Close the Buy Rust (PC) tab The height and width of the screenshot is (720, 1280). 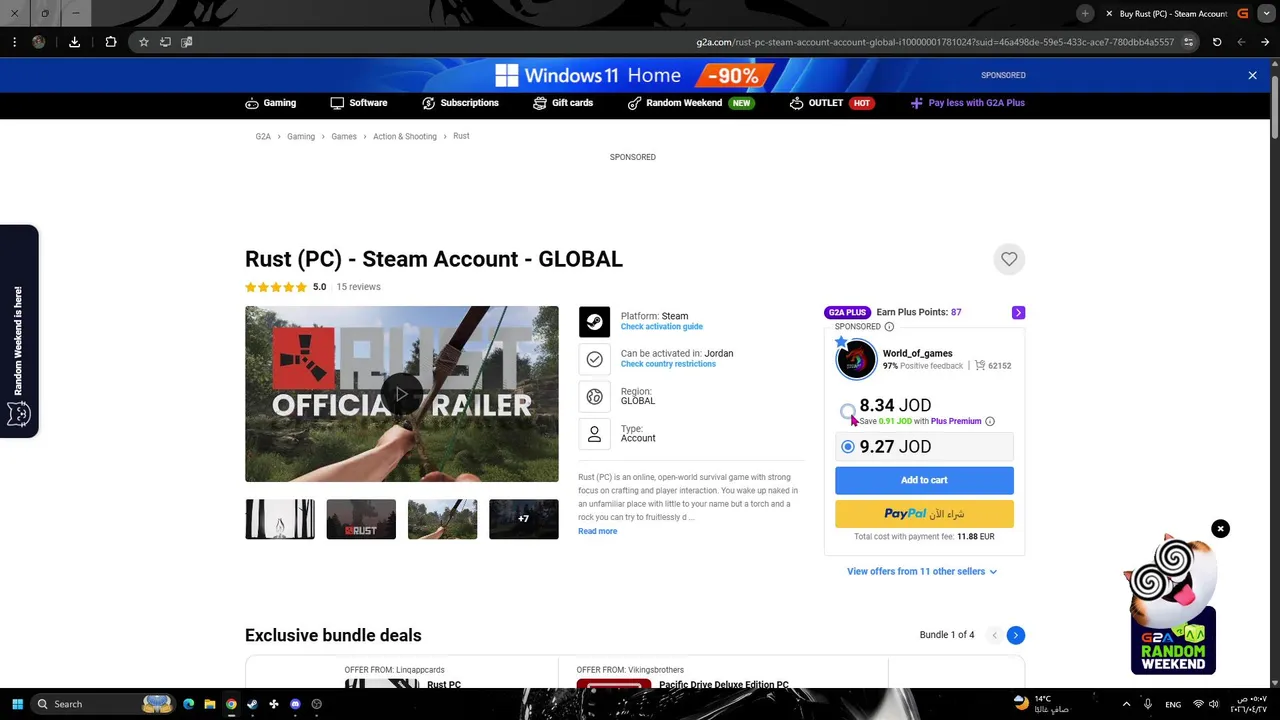tap(1109, 14)
